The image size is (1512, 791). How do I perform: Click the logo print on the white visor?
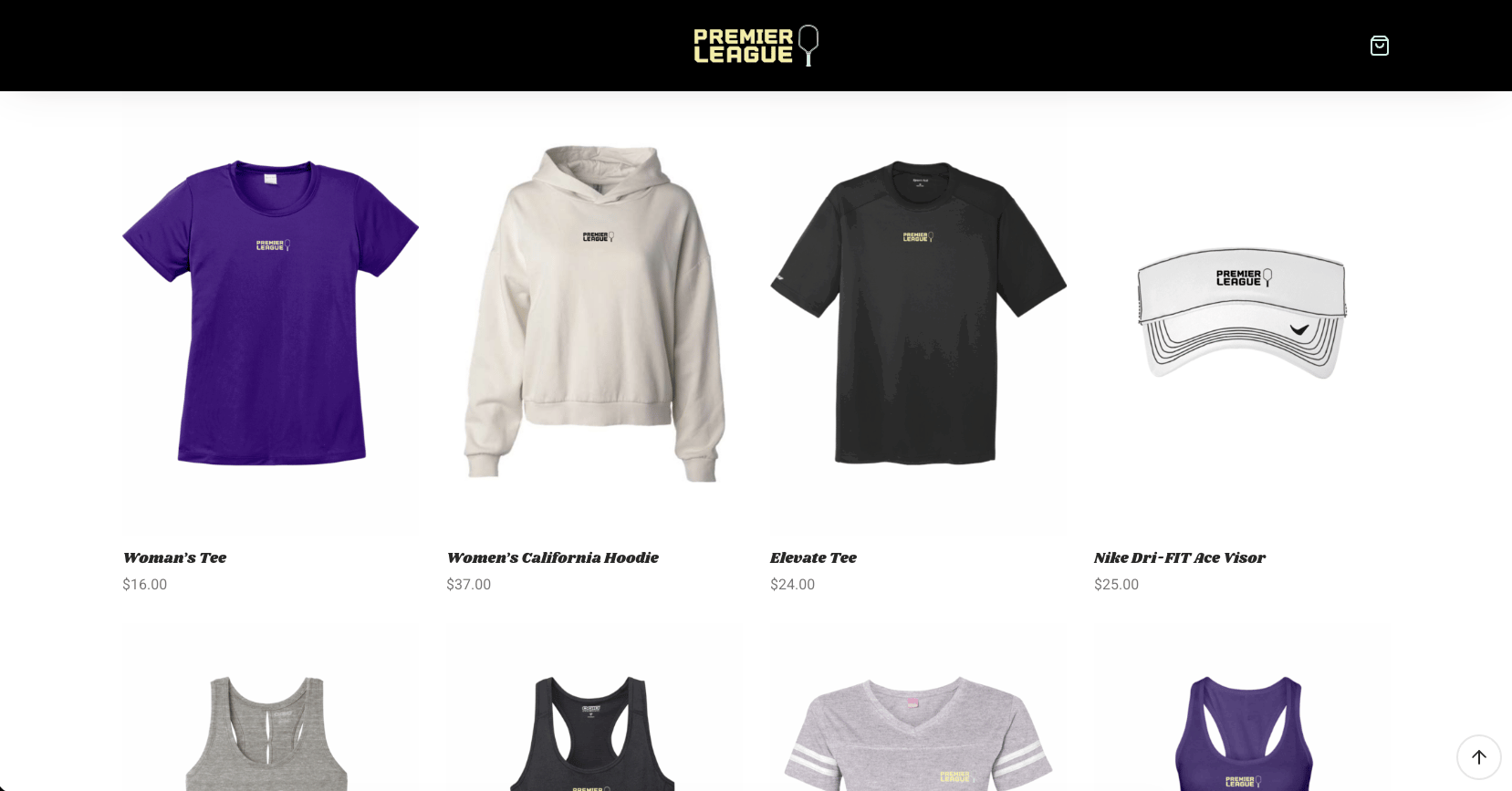tap(1244, 277)
